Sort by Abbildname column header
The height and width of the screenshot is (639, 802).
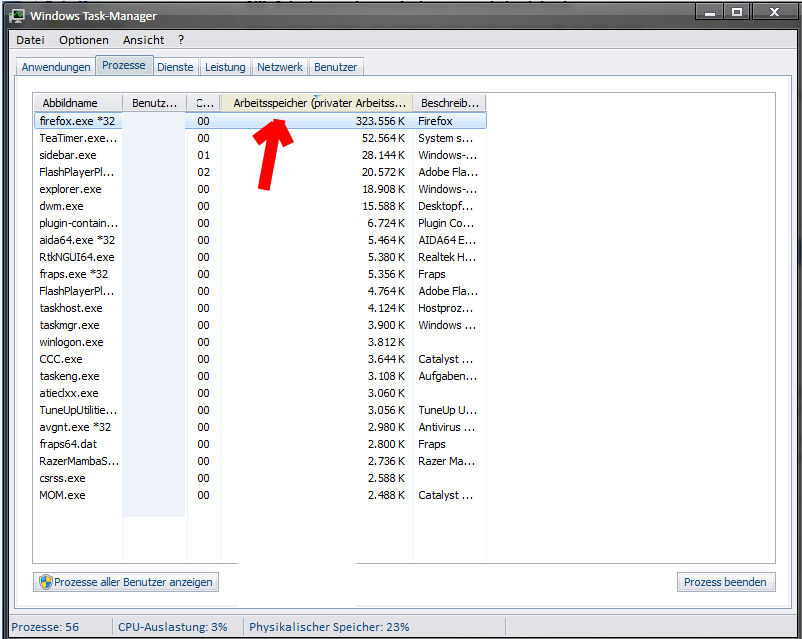pos(78,103)
